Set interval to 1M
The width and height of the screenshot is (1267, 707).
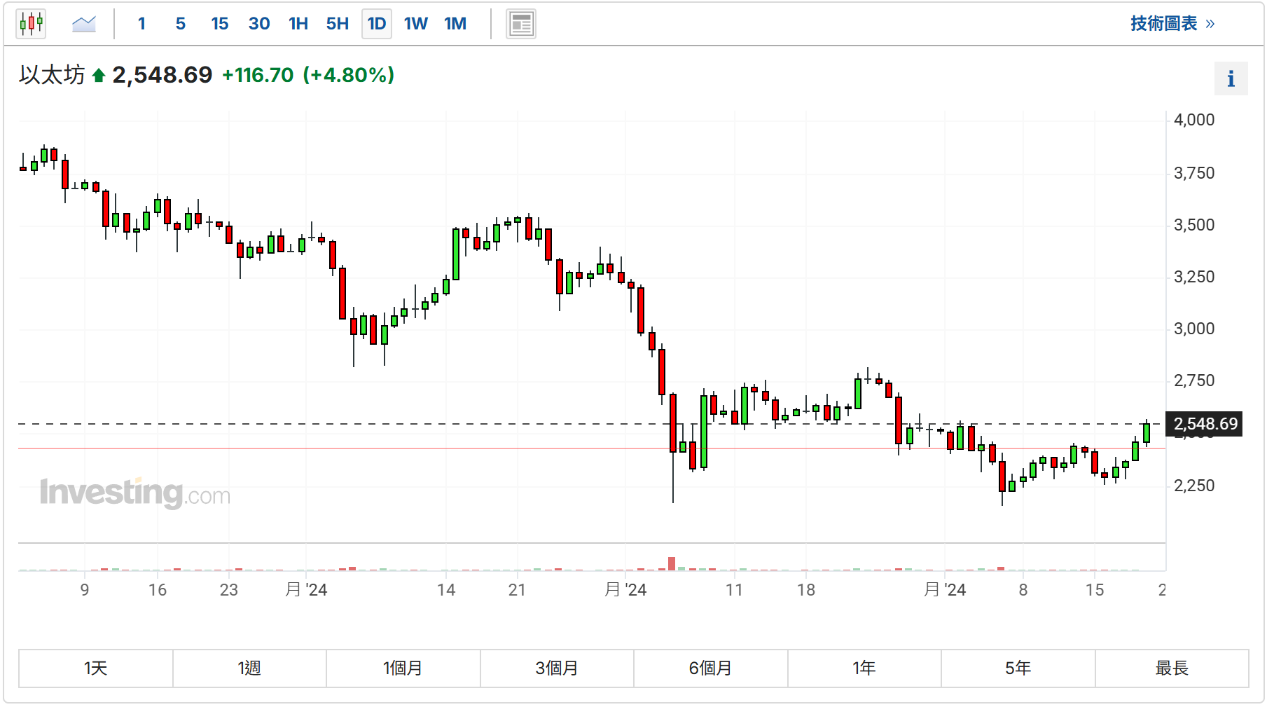point(455,23)
